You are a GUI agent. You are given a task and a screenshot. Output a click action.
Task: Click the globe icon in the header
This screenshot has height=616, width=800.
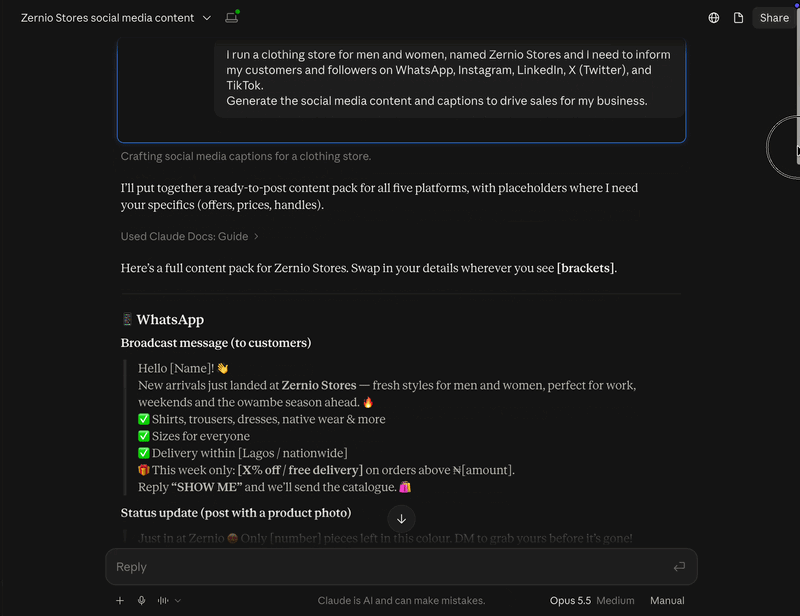point(714,18)
